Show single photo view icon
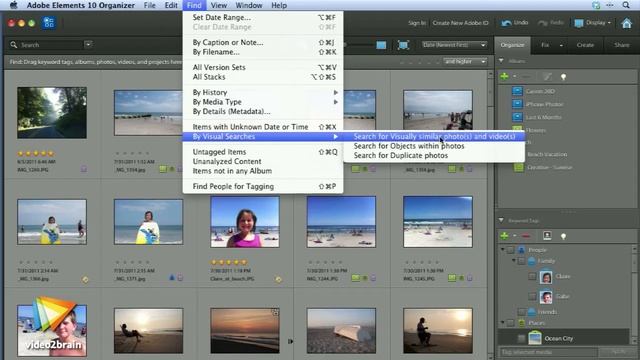Viewport: 640px width, 360px height. pos(381,45)
